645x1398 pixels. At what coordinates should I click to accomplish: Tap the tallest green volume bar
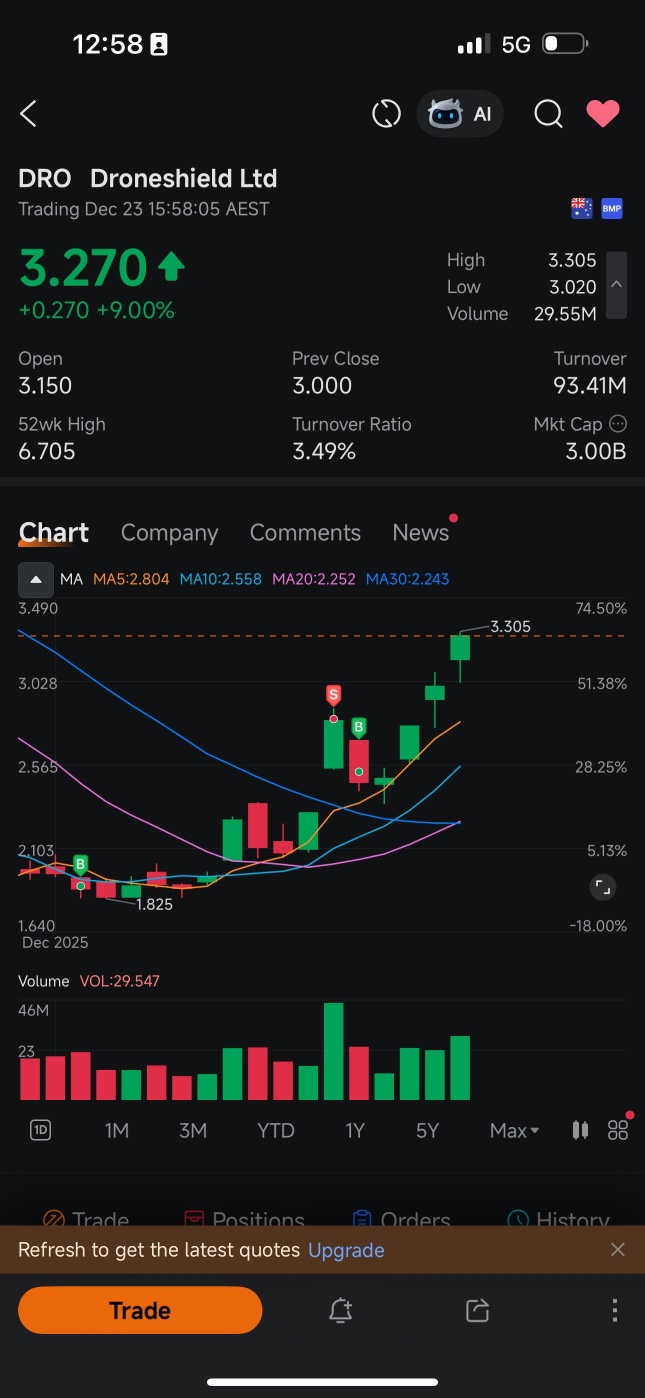334,1051
